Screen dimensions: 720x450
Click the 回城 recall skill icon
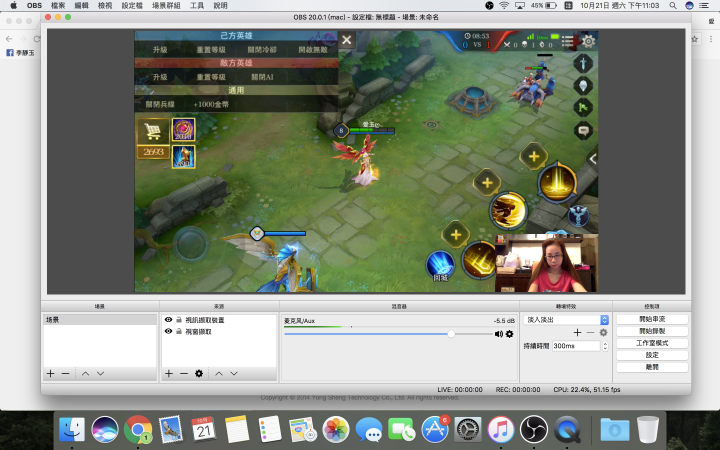coord(440,266)
